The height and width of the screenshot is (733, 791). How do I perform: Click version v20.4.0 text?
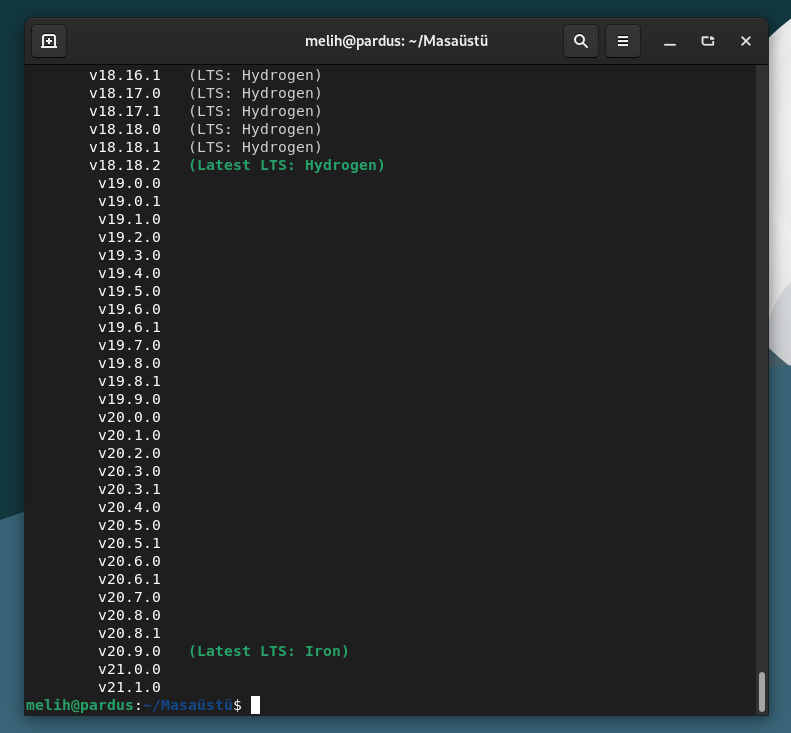(130, 507)
